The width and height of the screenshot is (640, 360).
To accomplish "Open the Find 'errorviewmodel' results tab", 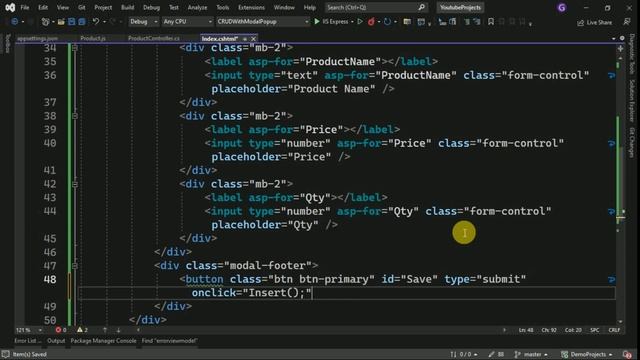I will click(169, 341).
